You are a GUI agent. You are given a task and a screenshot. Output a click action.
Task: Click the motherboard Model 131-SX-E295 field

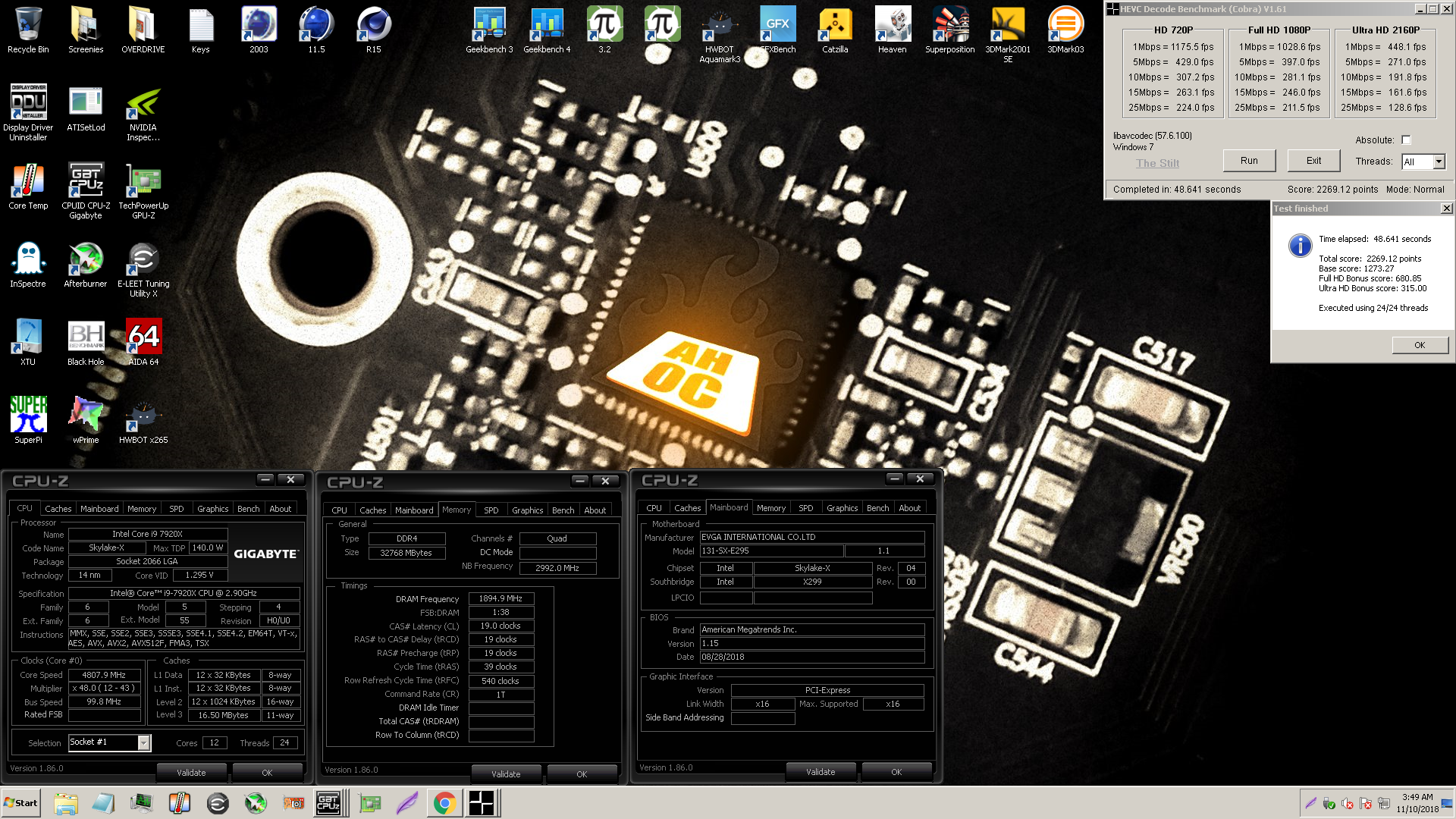tap(770, 551)
